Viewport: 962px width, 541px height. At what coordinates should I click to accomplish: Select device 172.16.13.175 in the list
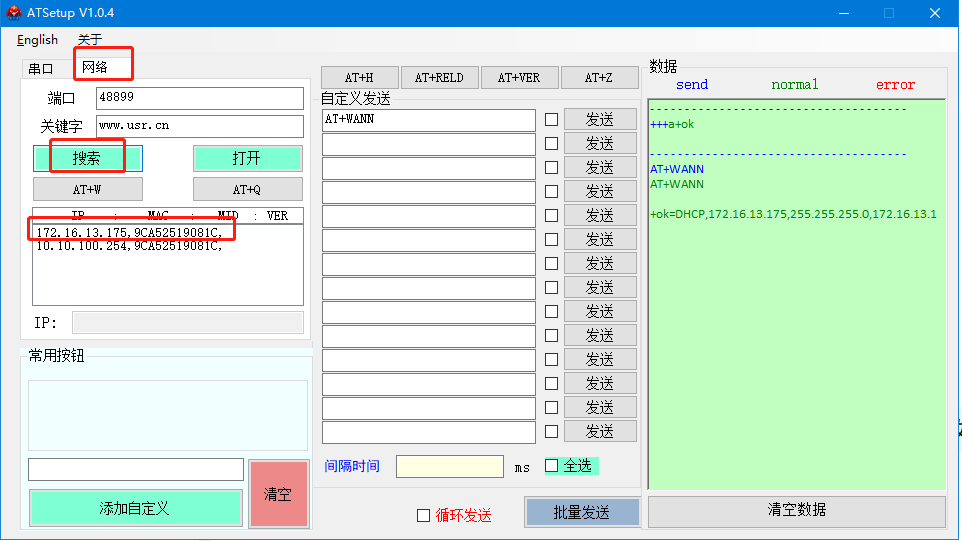click(128, 233)
